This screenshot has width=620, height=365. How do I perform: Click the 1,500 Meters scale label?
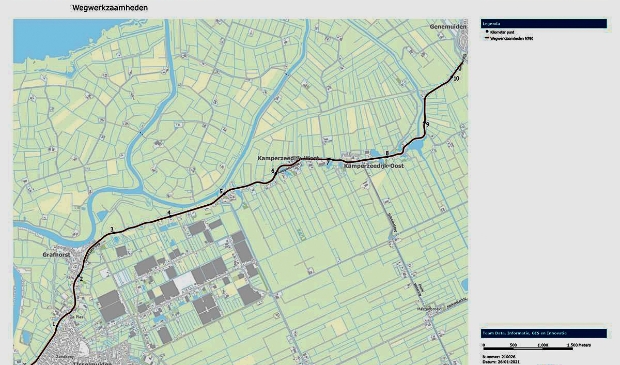pyautogui.click(x=579, y=345)
